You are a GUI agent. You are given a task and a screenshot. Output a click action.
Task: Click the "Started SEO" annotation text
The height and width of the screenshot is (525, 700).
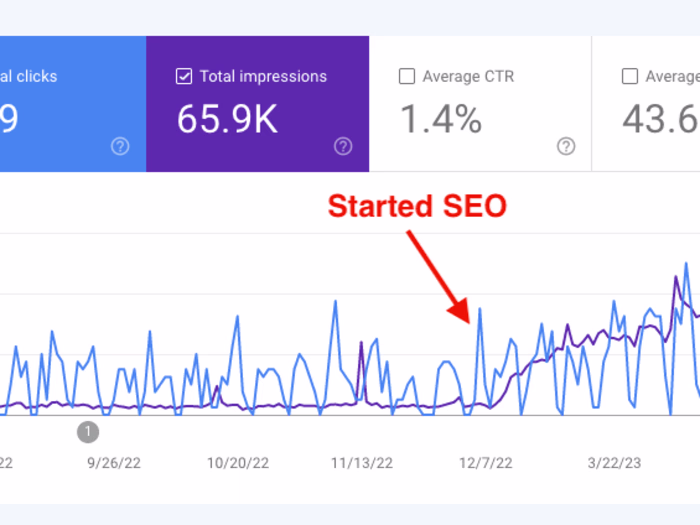coord(417,207)
